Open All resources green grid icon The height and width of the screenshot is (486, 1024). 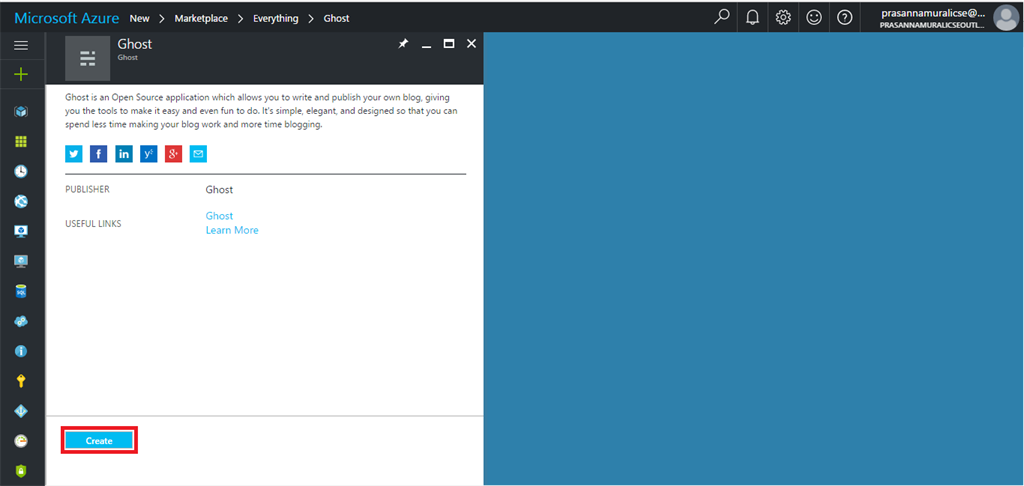pyautogui.click(x=21, y=142)
